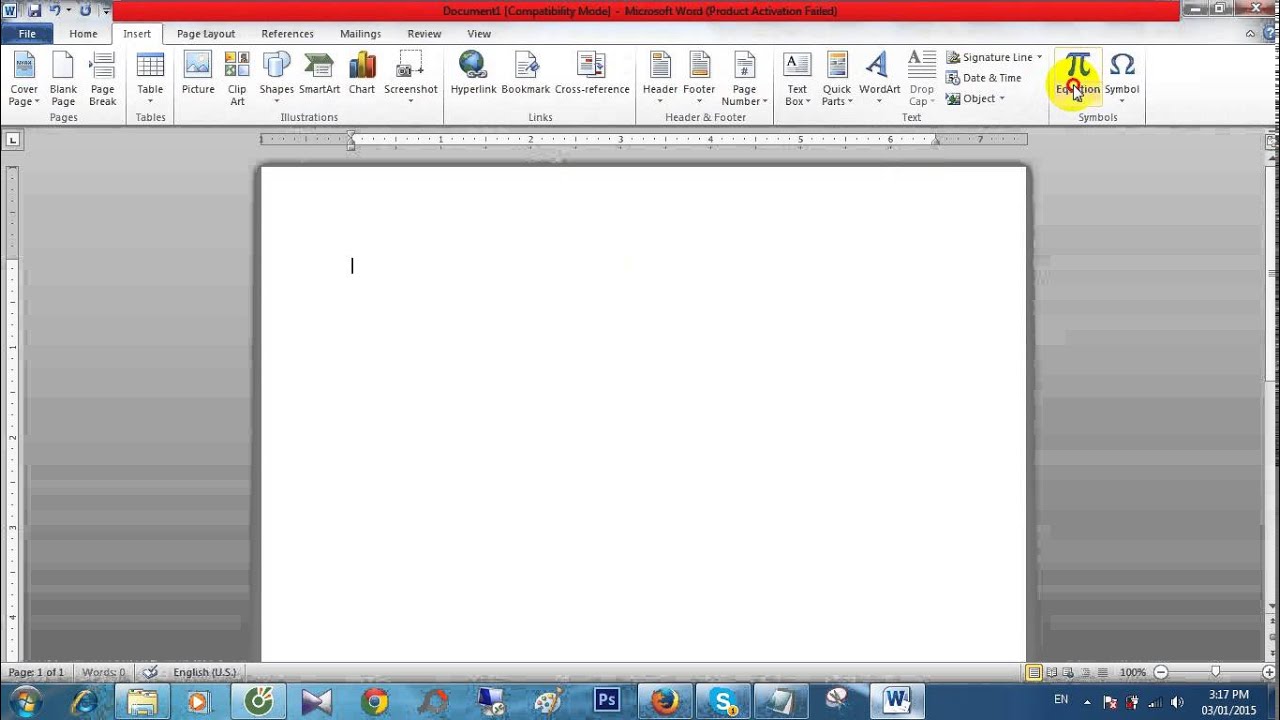The image size is (1280, 720).
Task: Insert a Bookmark
Action: point(525,74)
